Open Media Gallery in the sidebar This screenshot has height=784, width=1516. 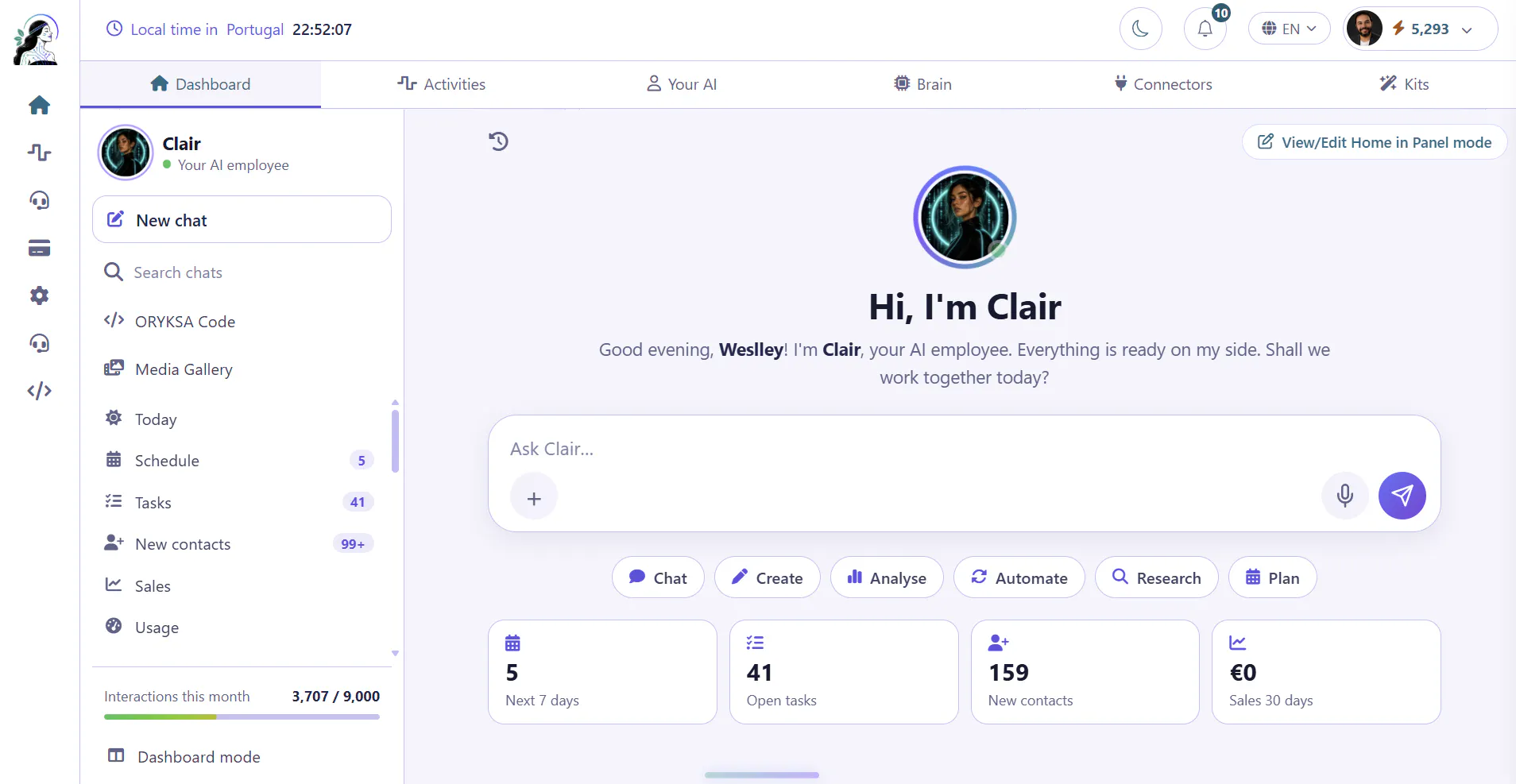pyautogui.click(x=242, y=369)
